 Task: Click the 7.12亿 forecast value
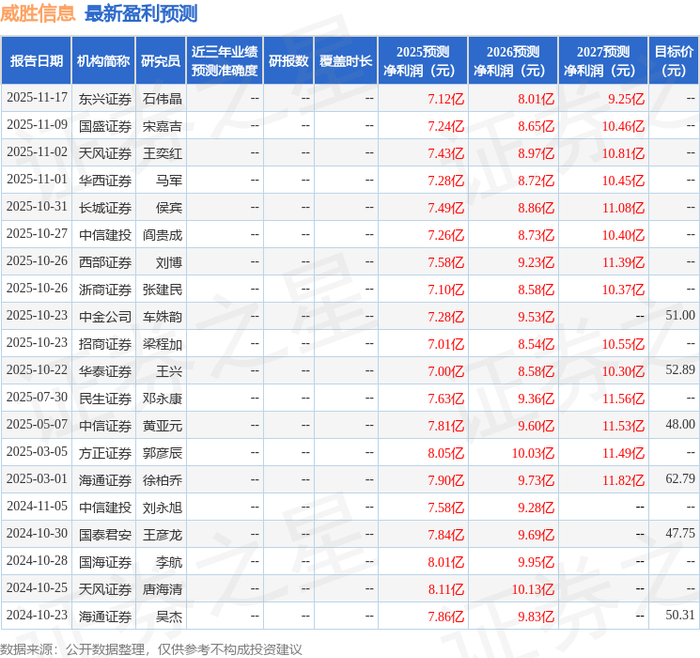coord(446,99)
